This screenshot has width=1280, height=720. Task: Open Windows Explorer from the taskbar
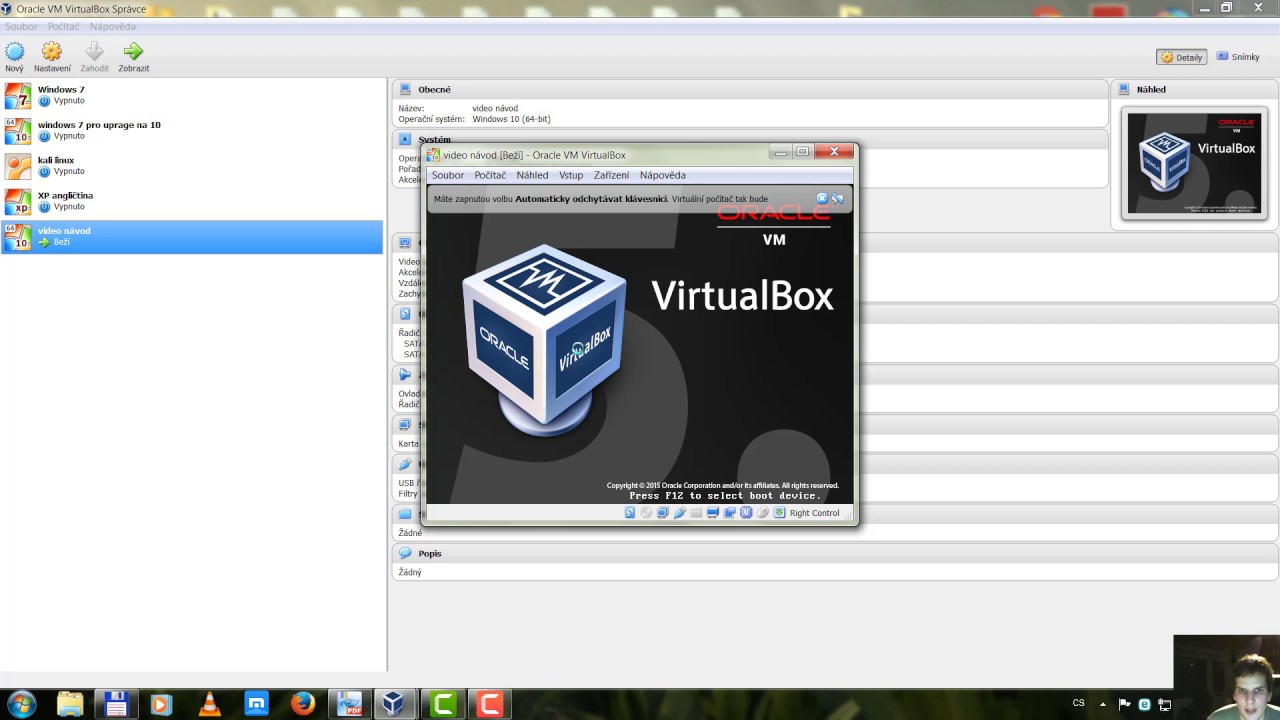[69, 704]
